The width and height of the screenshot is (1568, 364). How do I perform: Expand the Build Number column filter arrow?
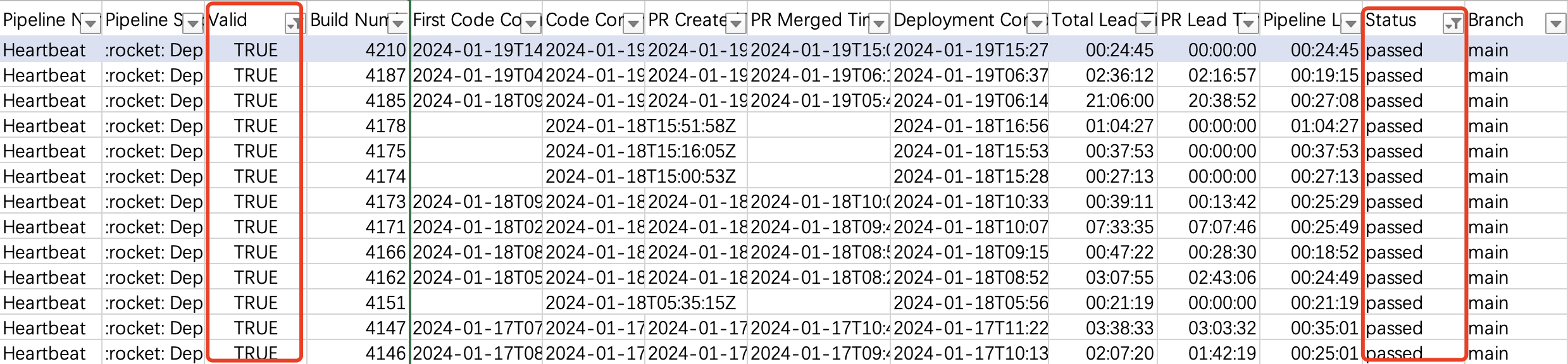coord(398,24)
